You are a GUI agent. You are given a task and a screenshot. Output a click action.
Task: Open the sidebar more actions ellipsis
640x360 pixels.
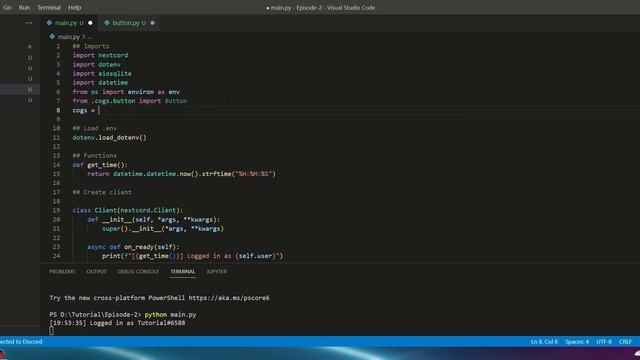29,23
